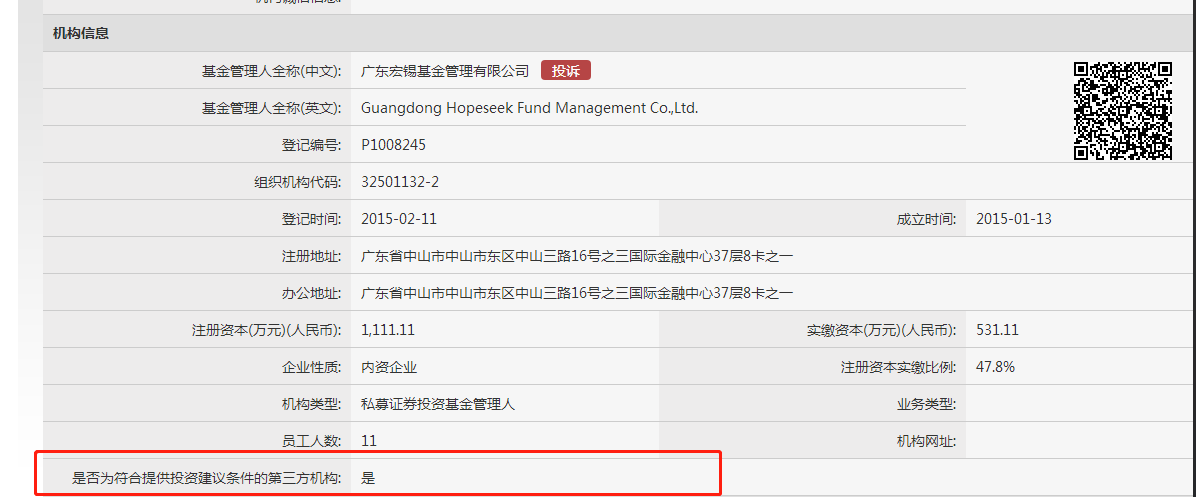Click the 机构网址 label

[x=926, y=441]
